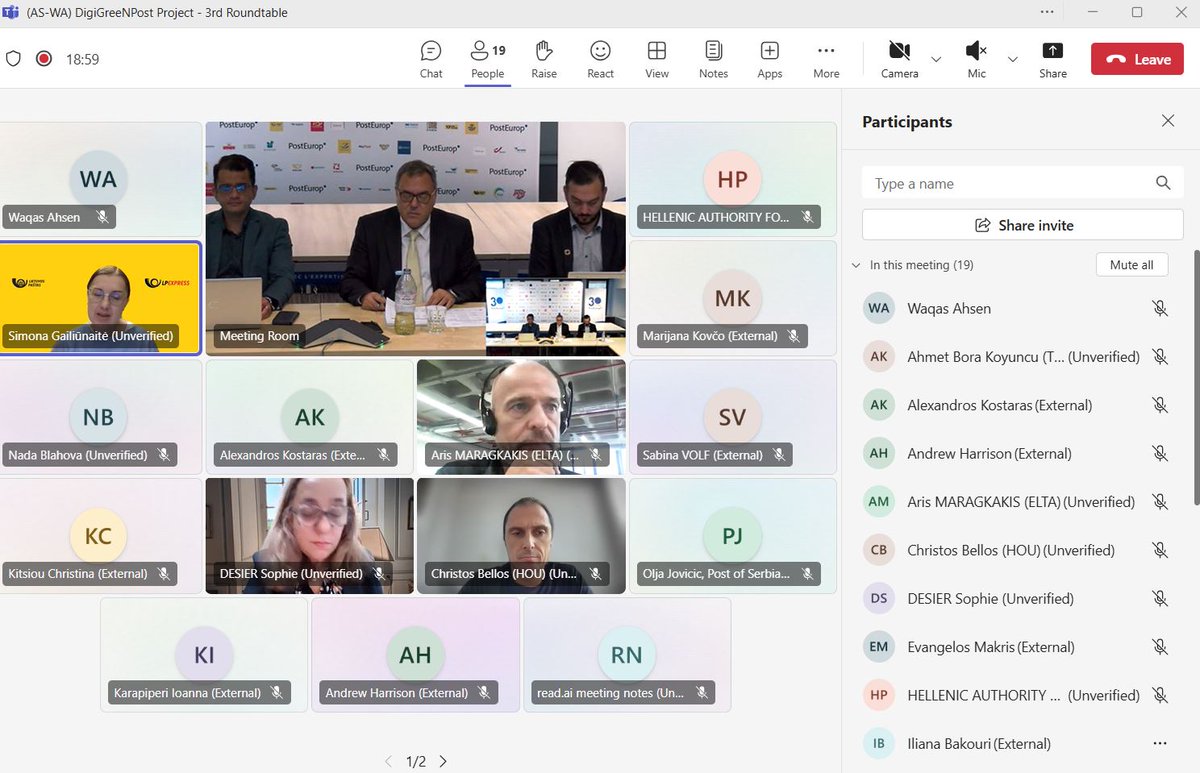Click the search magnifier icon
Viewport: 1200px width, 773px height.
tap(1163, 183)
